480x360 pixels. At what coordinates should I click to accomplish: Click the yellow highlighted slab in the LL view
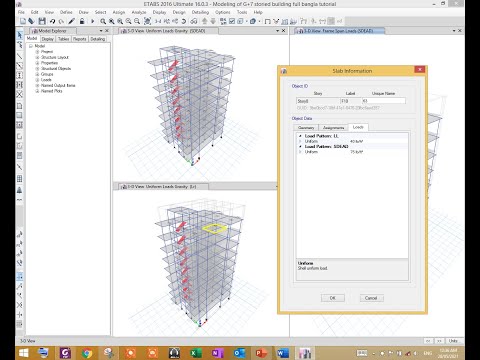[x=215, y=228]
